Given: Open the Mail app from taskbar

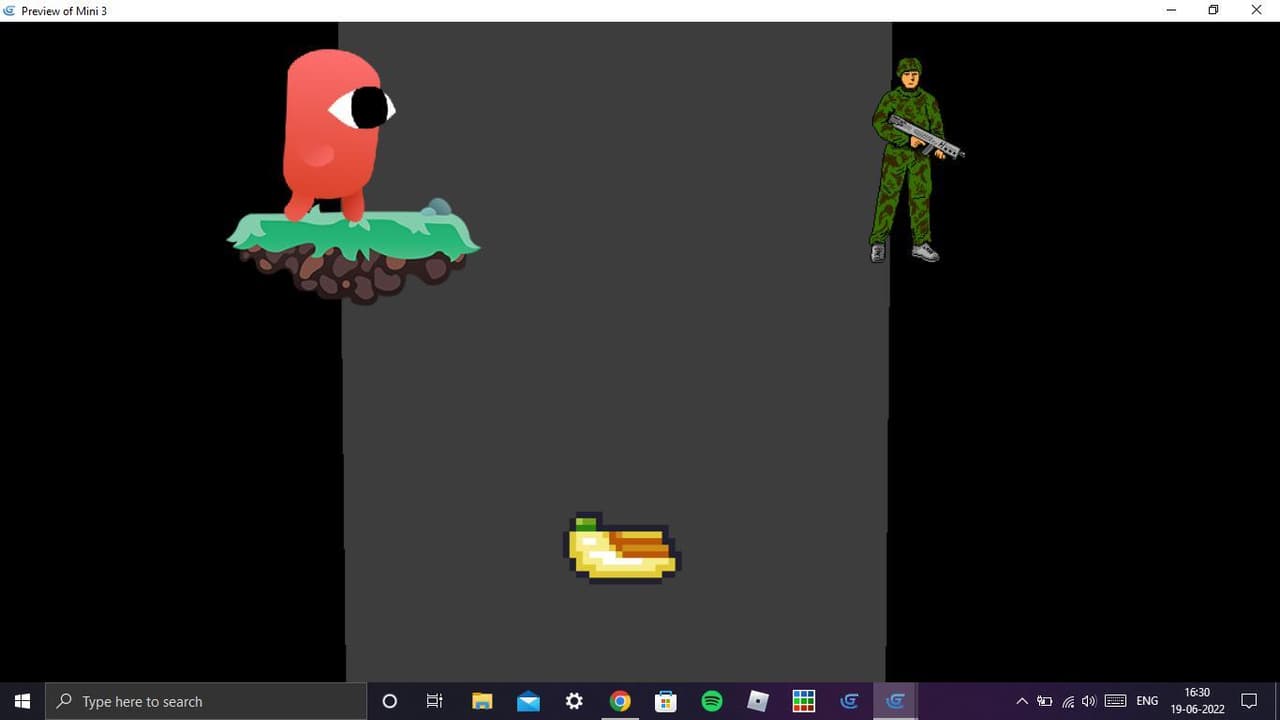Looking at the screenshot, I should click(x=528, y=701).
